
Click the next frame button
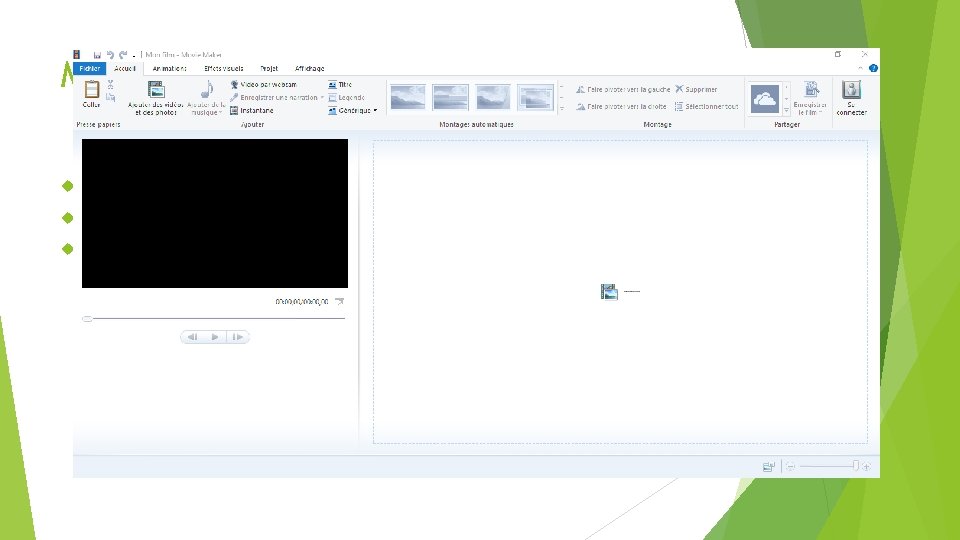click(238, 337)
